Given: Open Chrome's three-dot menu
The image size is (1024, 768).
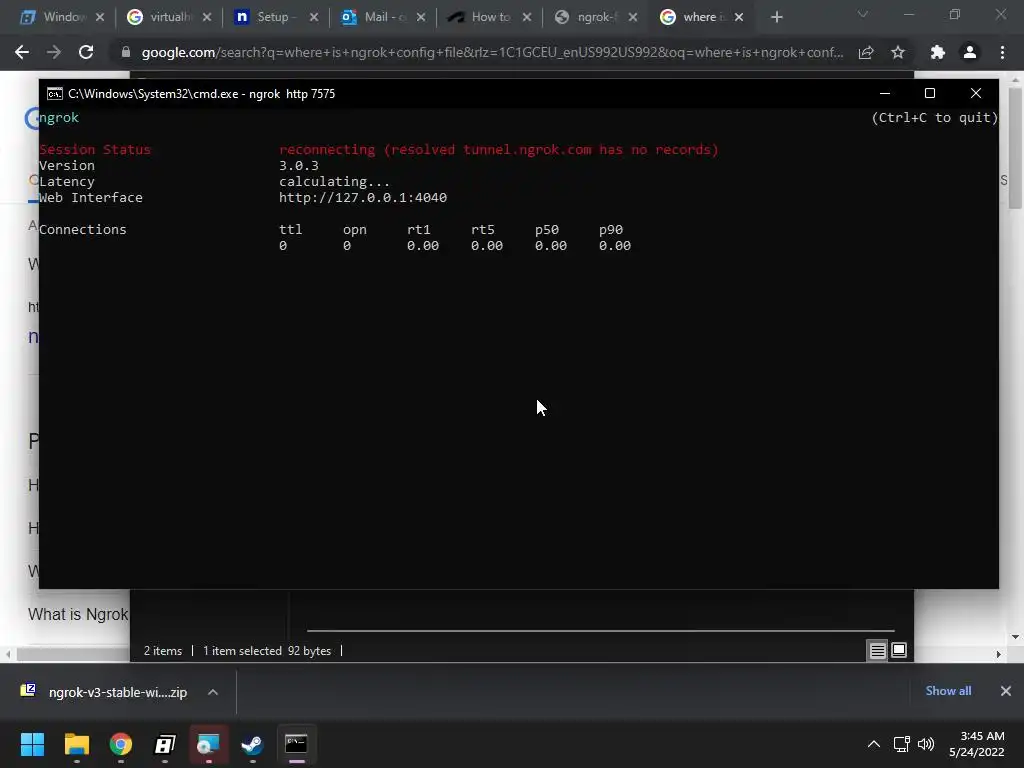Looking at the screenshot, I should [x=1002, y=52].
